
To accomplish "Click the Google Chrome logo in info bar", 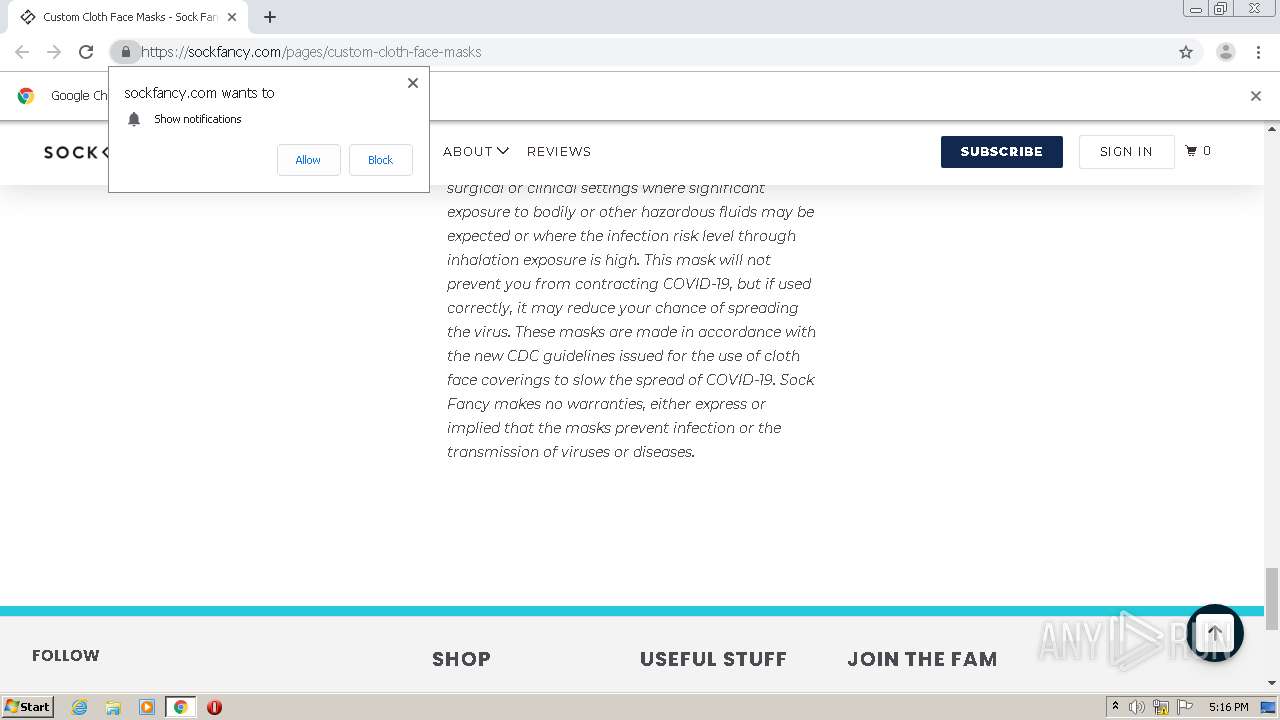I will tap(26, 96).
